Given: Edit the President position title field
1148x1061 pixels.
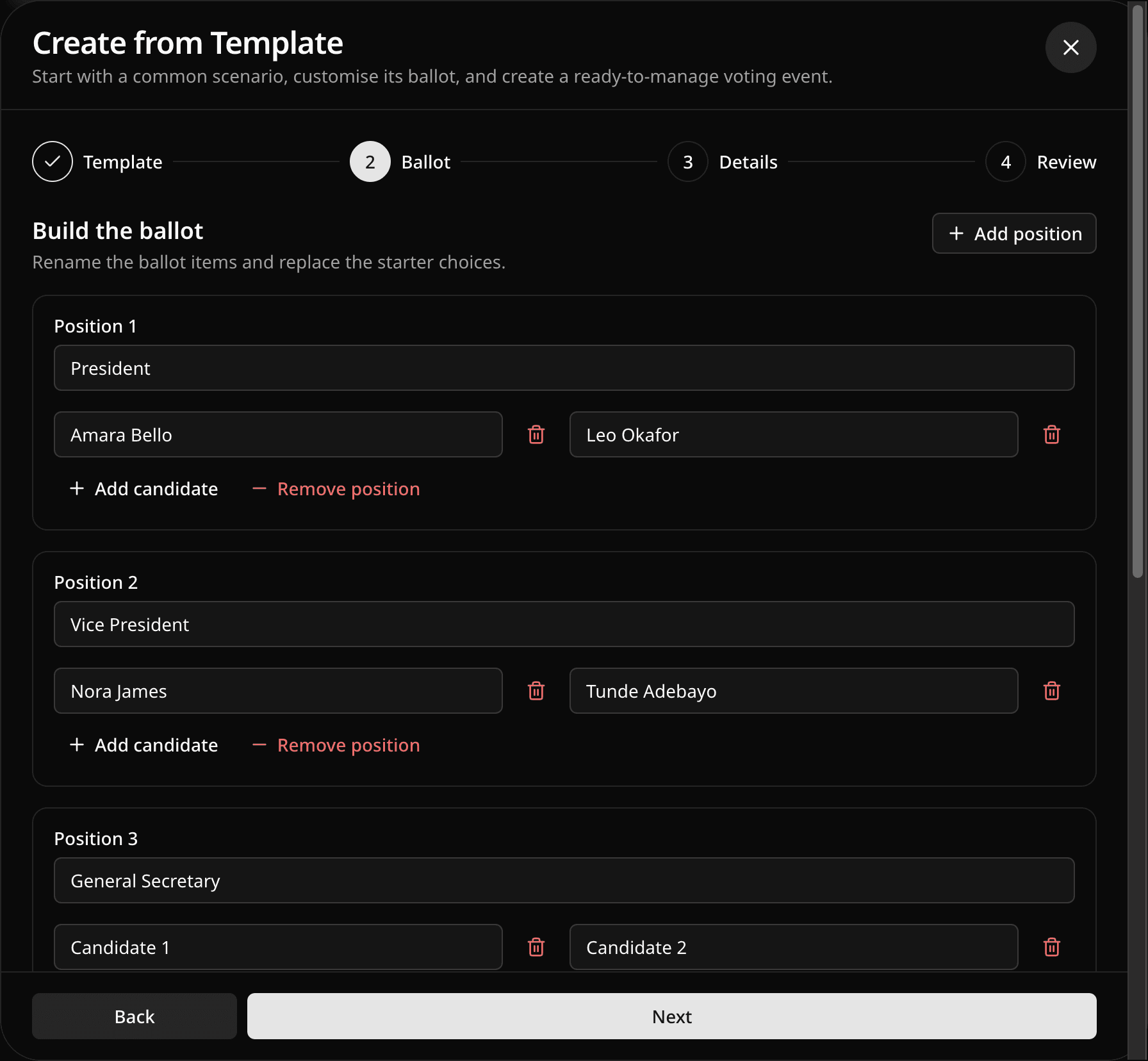Looking at the screenshot, I should click(564, 368).
